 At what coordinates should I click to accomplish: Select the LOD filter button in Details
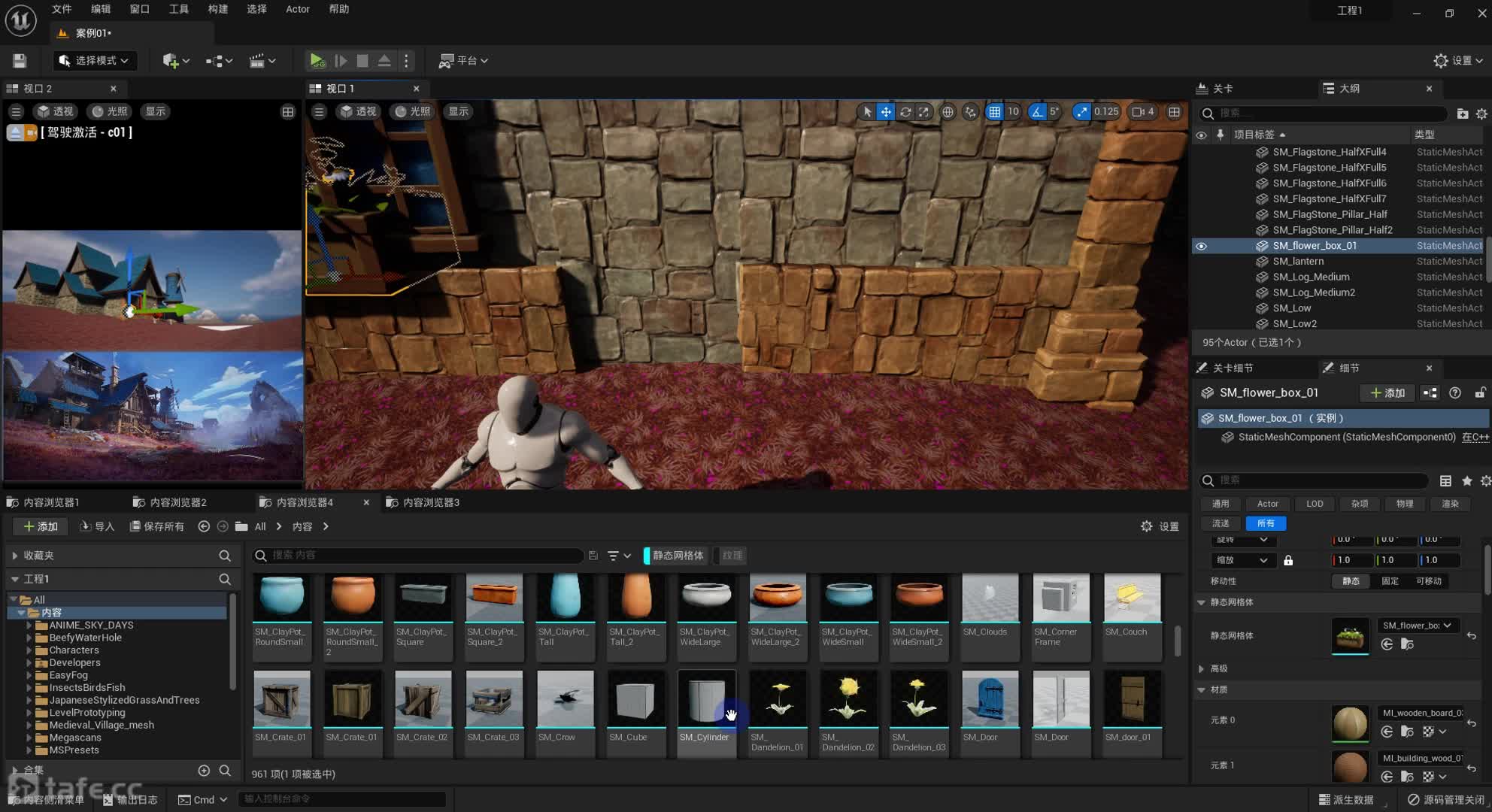click(x=1314, y=504)
